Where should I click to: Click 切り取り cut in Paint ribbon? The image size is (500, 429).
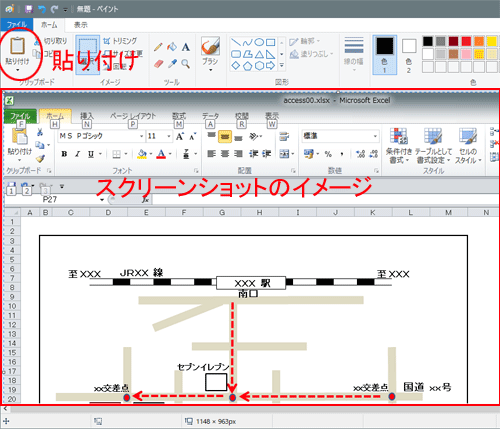(51, 41)
